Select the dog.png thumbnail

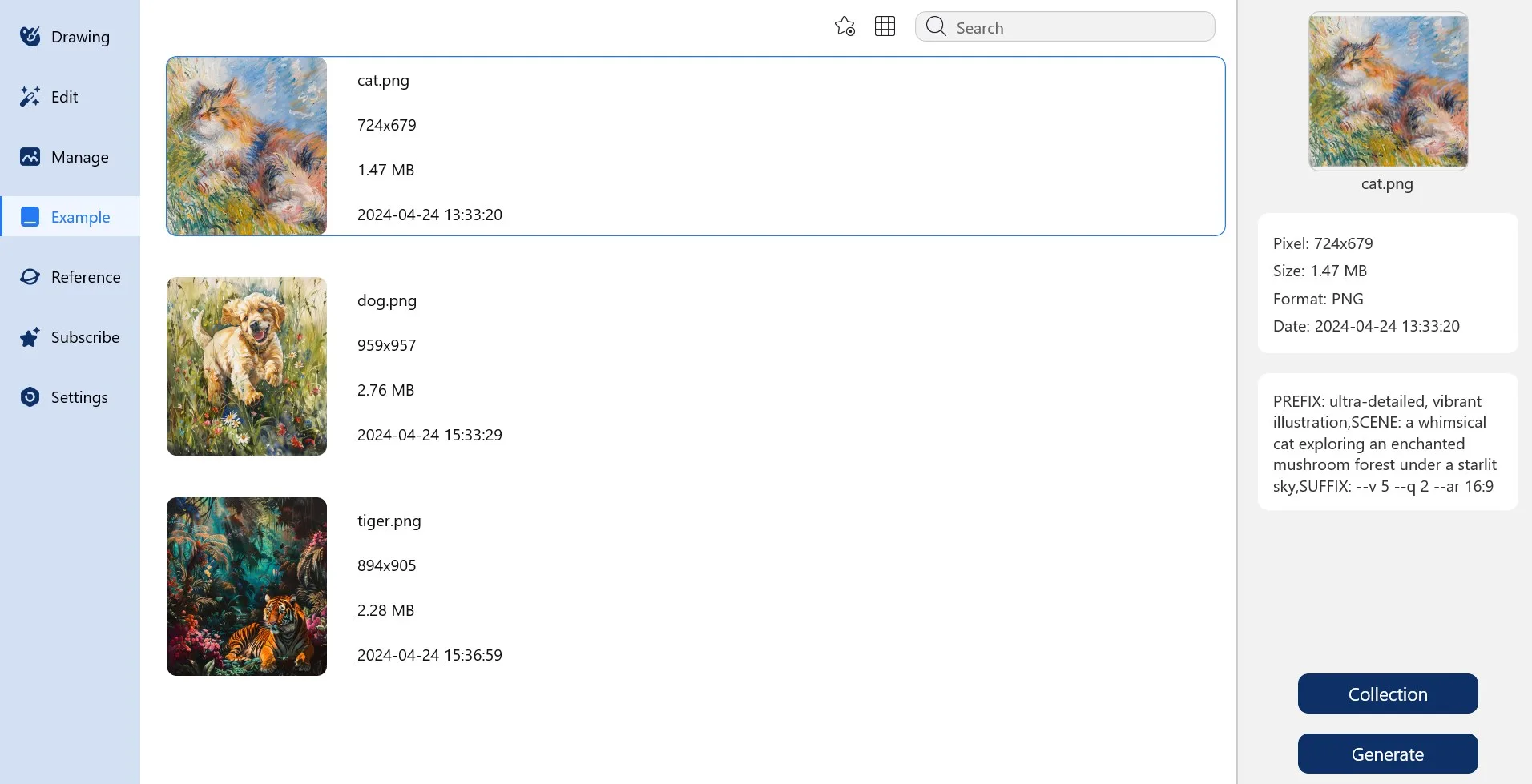(x=247, y=366)
